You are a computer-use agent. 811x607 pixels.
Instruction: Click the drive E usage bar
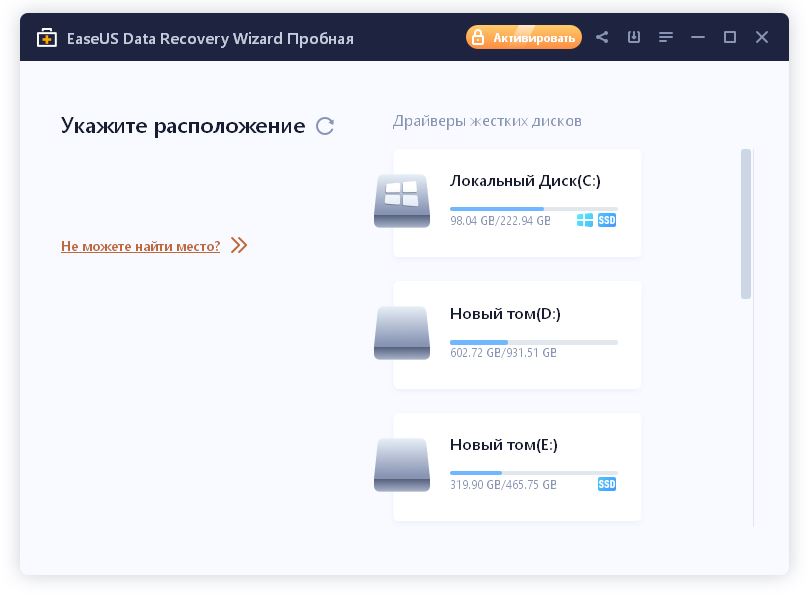pyautogui.click(x=534, y=473)
